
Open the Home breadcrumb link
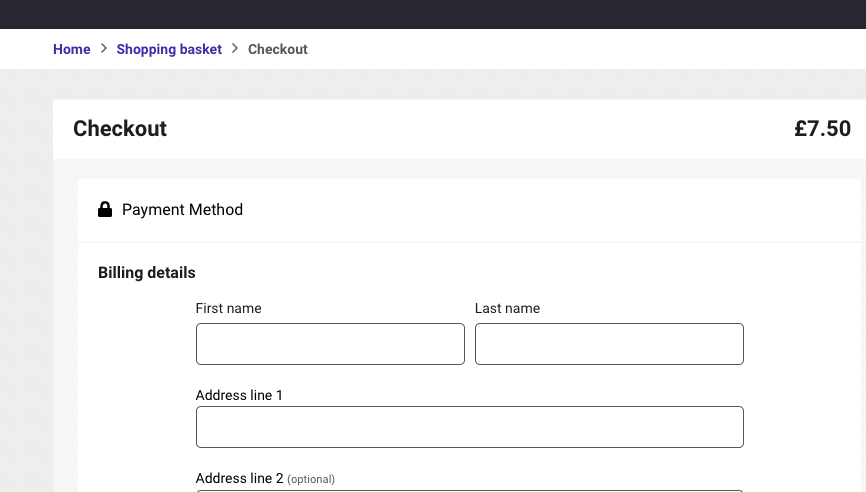71,49
